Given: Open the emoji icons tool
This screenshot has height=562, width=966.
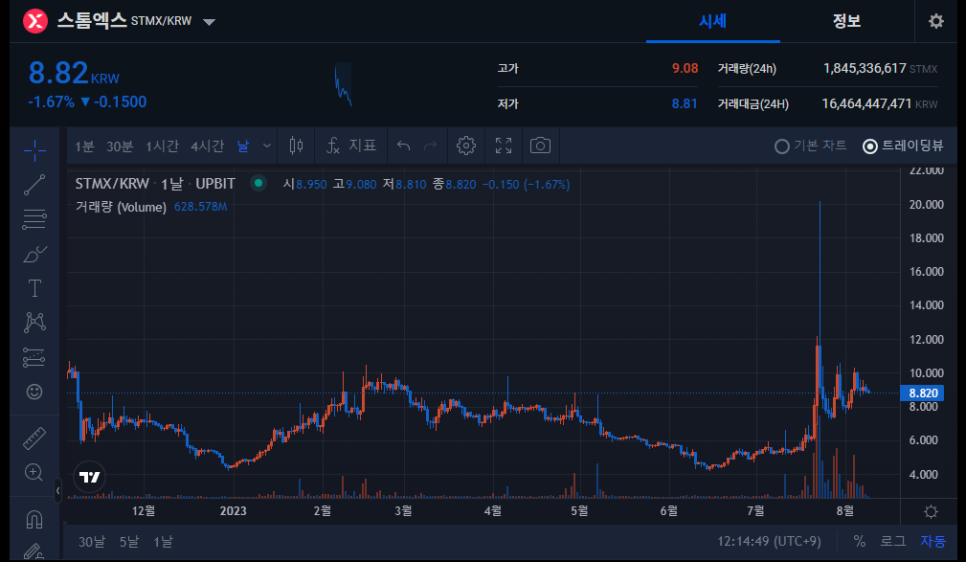Looking at the screenshot, I should (x=34, y=392).
